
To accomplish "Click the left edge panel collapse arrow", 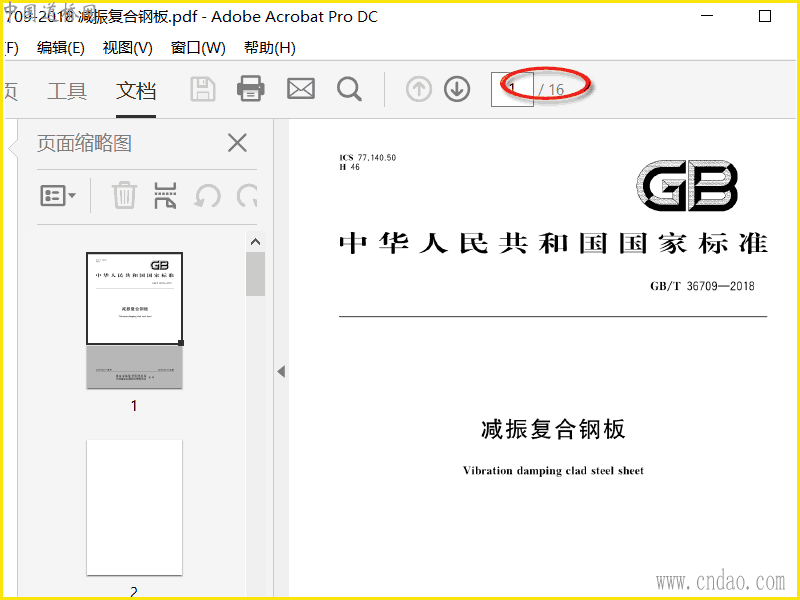I will click(12, 148).
